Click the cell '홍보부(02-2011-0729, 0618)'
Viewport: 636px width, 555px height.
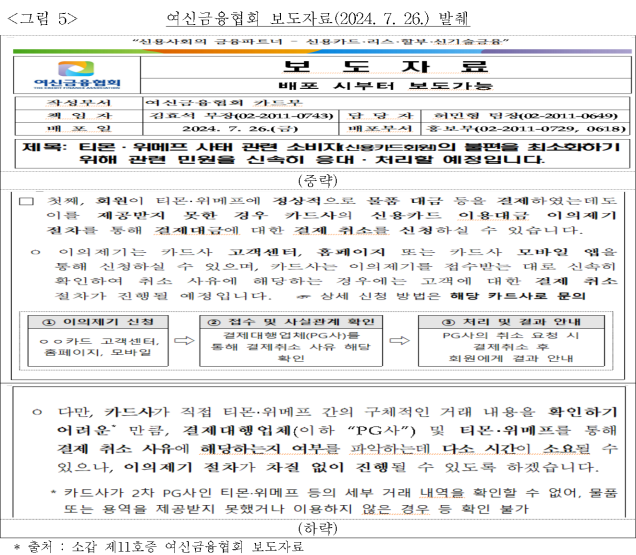point(526,129)
